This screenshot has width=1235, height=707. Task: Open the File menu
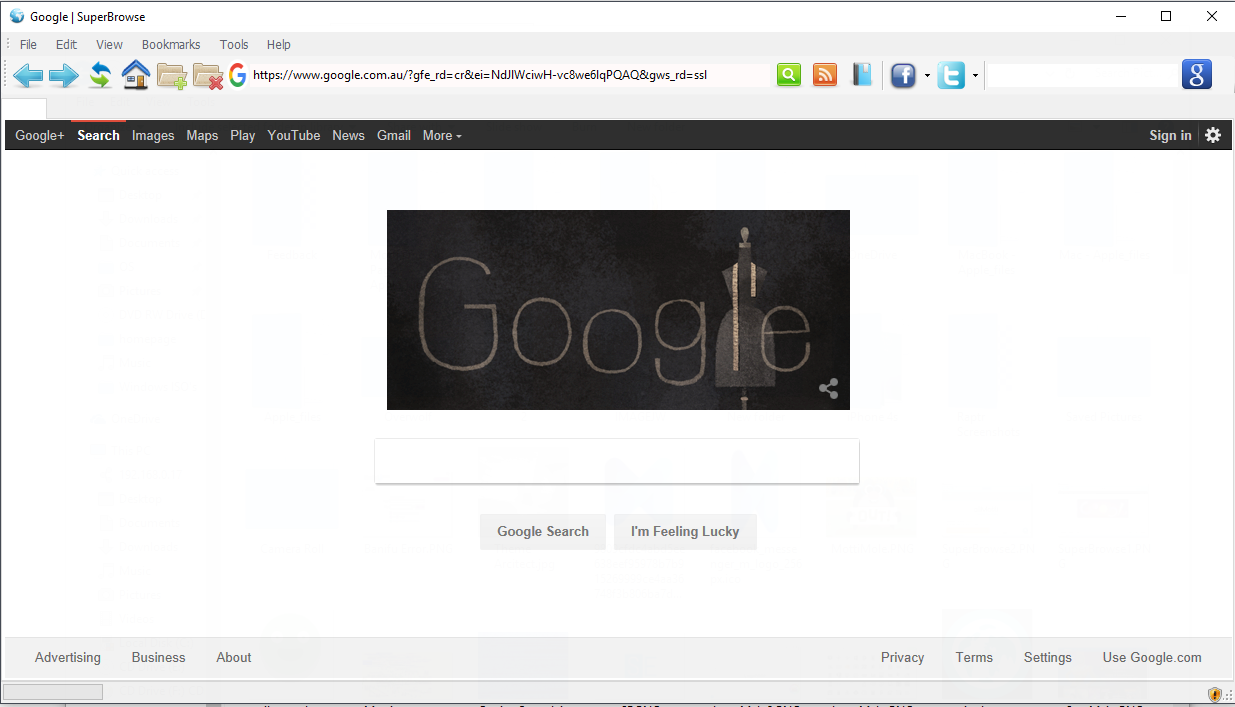click(28, 44)
